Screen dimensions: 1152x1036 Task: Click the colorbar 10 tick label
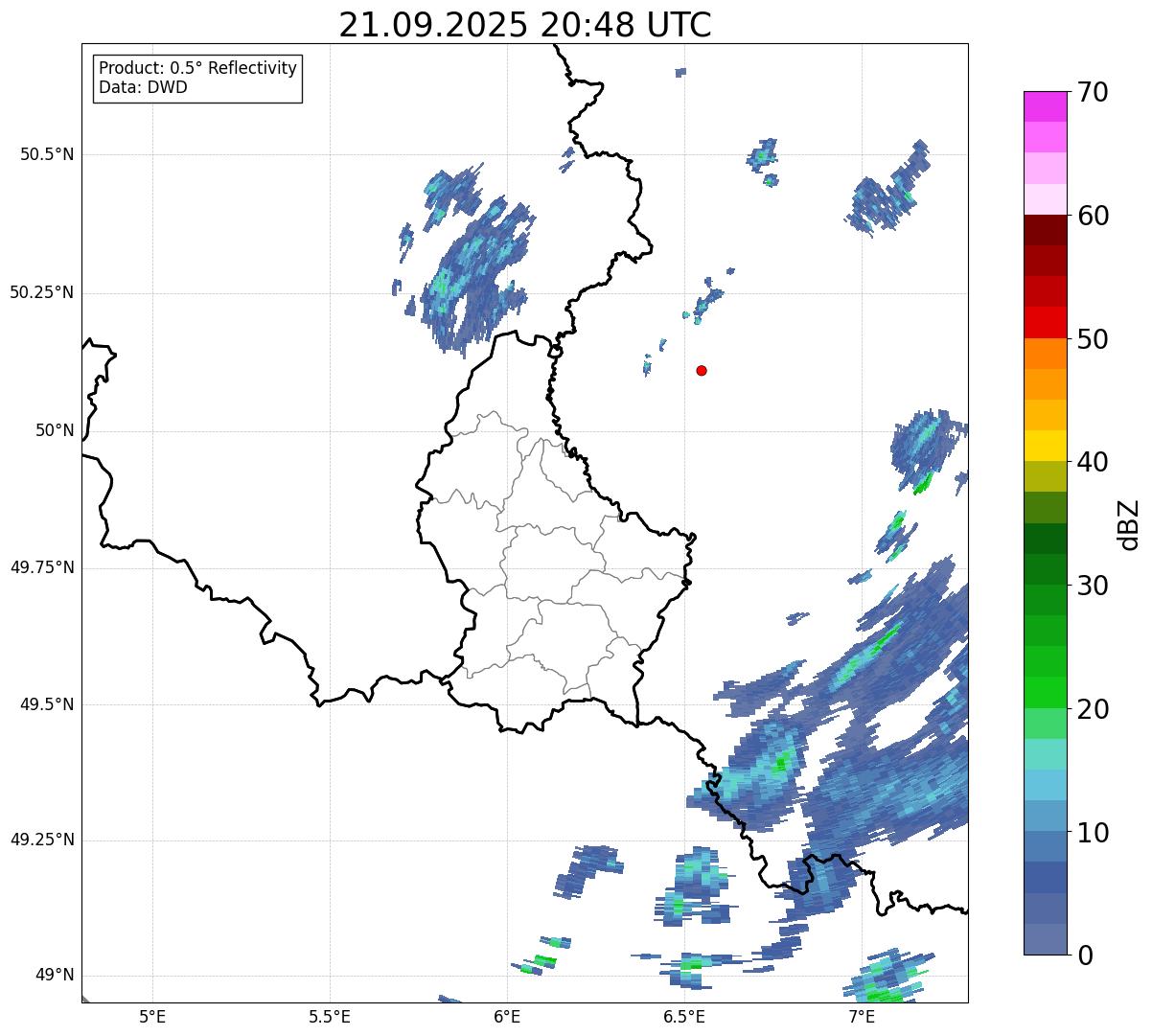click(1093, 832)
